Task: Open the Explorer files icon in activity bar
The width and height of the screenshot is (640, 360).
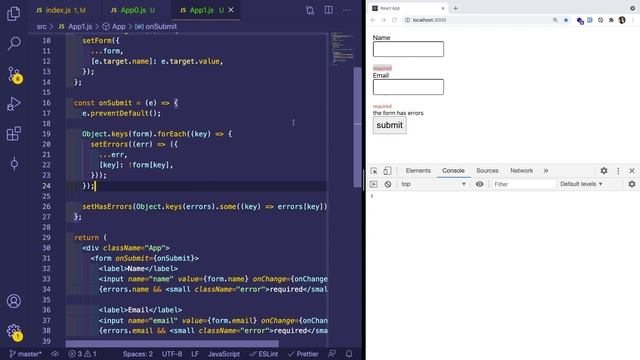Action: (13, 13)
